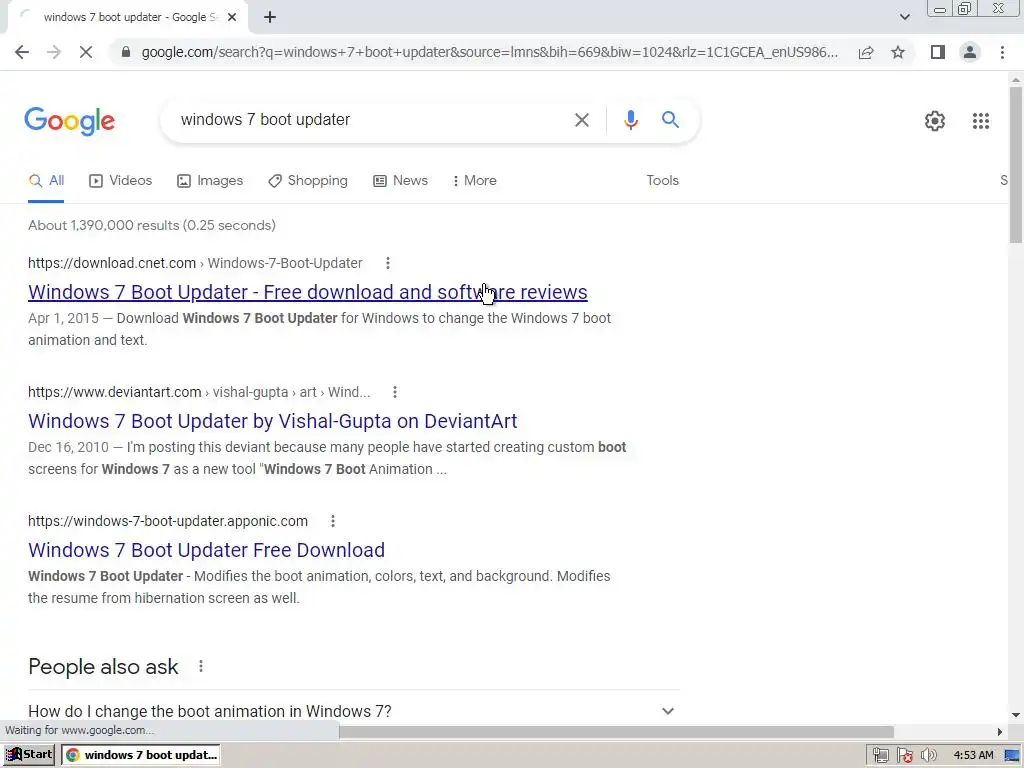Screen dimensions: 1024x768
Task: Click the show desktop tray icon
Action: [x=1012, y=755]
